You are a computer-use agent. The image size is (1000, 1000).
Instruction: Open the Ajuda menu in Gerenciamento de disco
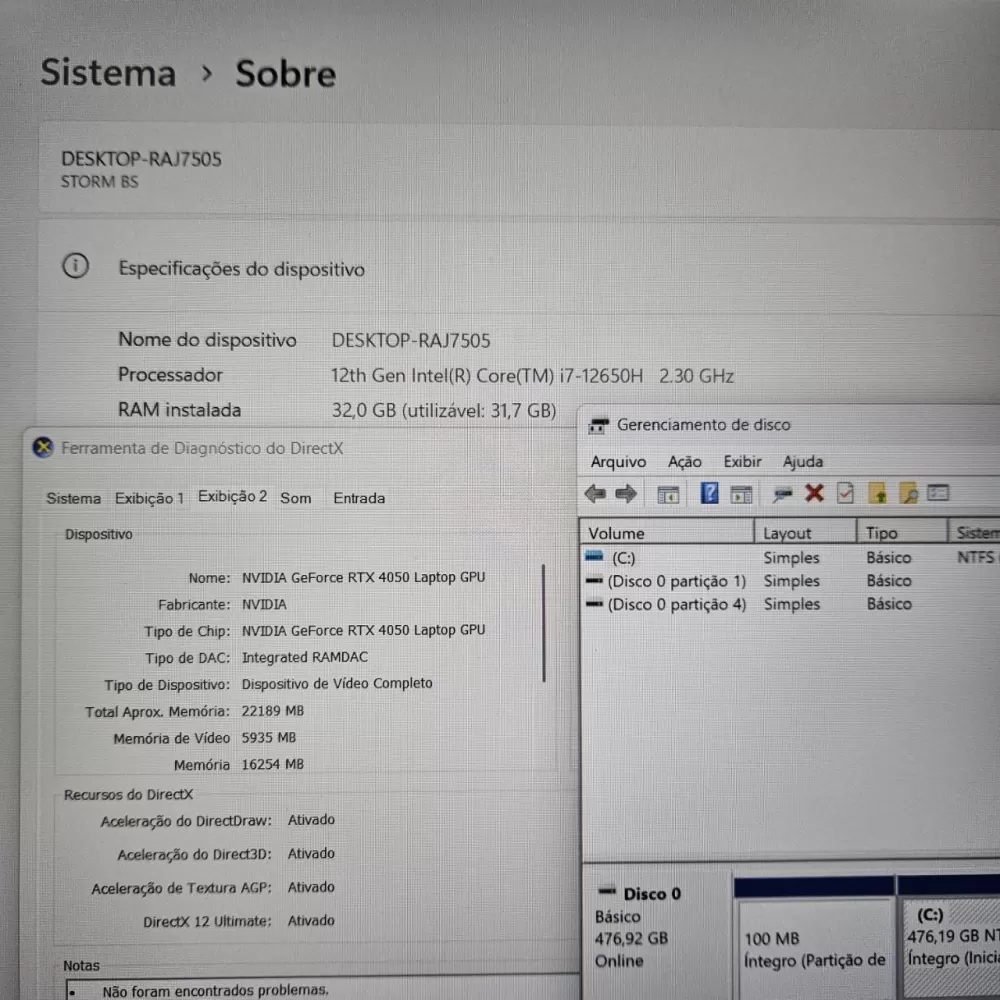(802, 461)
